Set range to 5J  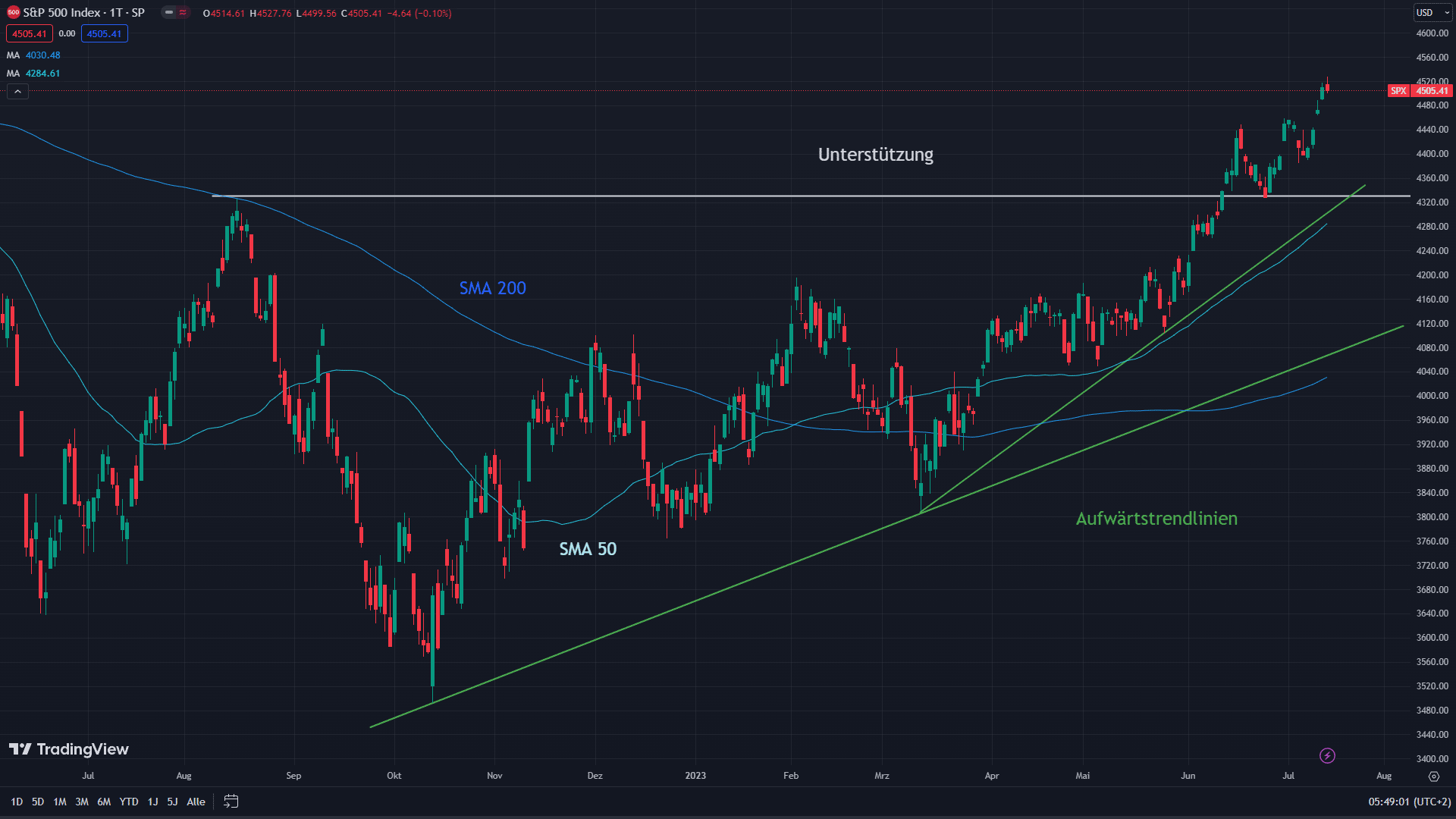172,802
